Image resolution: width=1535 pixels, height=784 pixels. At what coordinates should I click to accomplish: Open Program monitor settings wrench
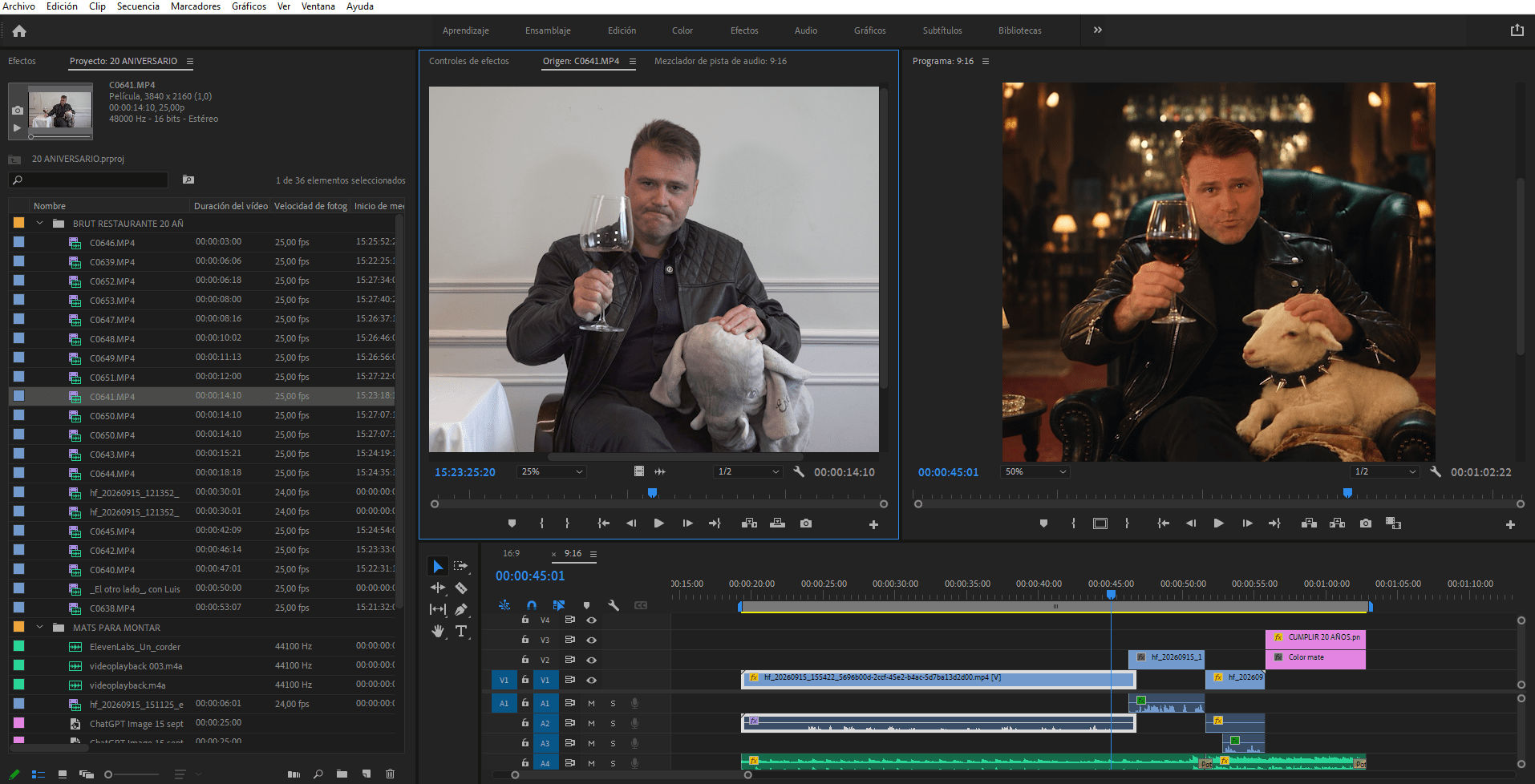coord(1436,471)
